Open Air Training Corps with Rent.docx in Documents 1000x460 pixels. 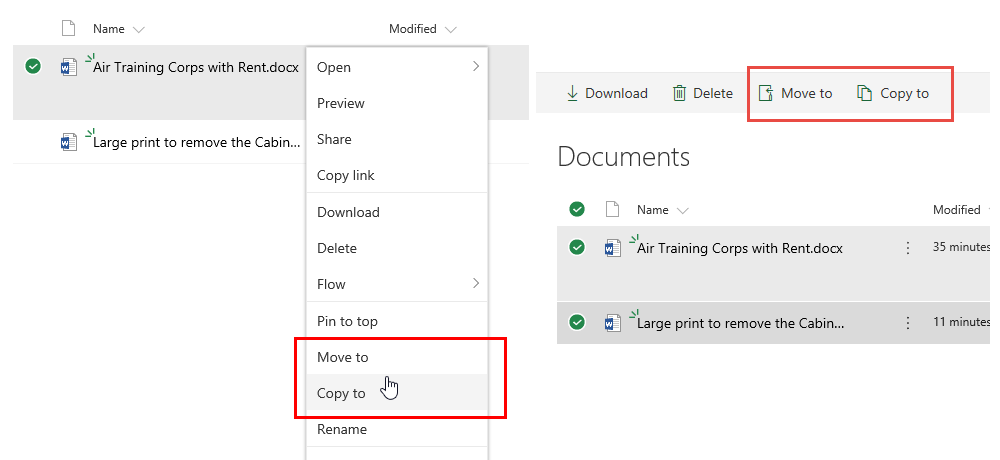(x=740, y=248)
